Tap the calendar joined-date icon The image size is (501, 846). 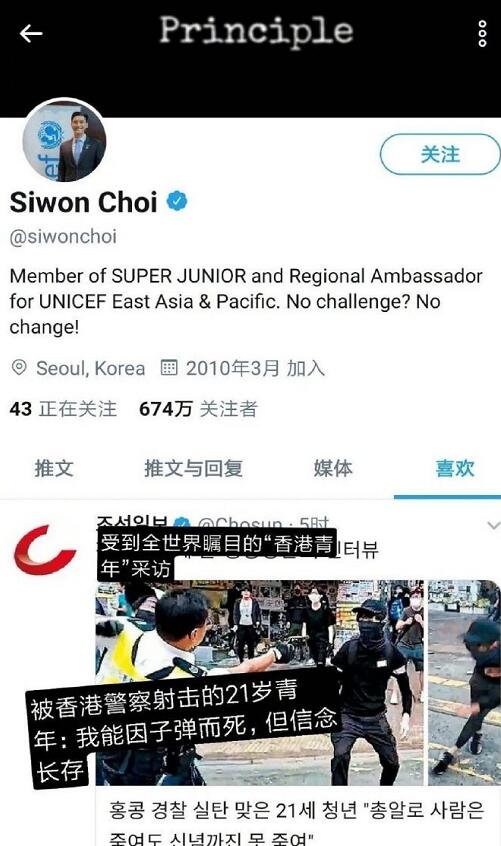[169, 368]
